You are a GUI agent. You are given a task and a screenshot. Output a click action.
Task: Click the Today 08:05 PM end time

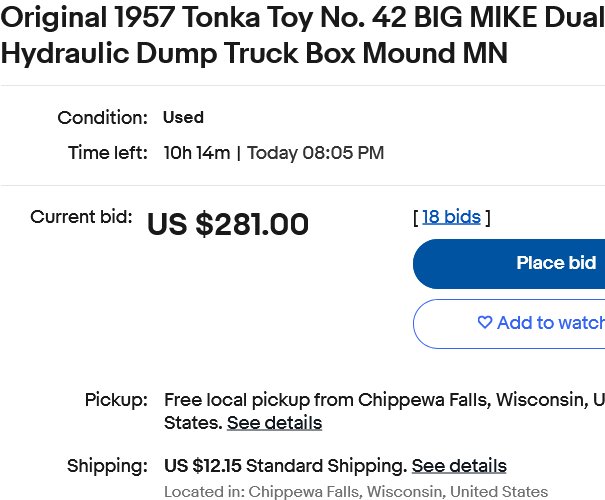click(316, 153)
